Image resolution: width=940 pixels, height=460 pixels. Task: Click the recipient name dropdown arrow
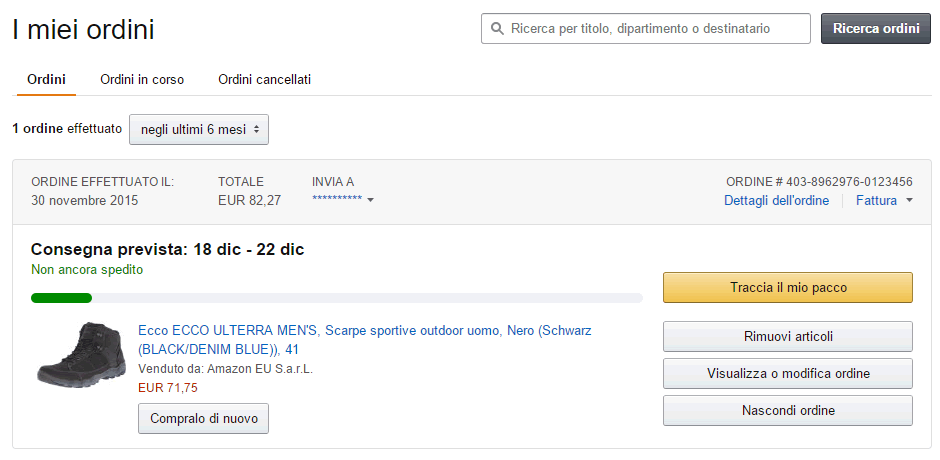371,201
